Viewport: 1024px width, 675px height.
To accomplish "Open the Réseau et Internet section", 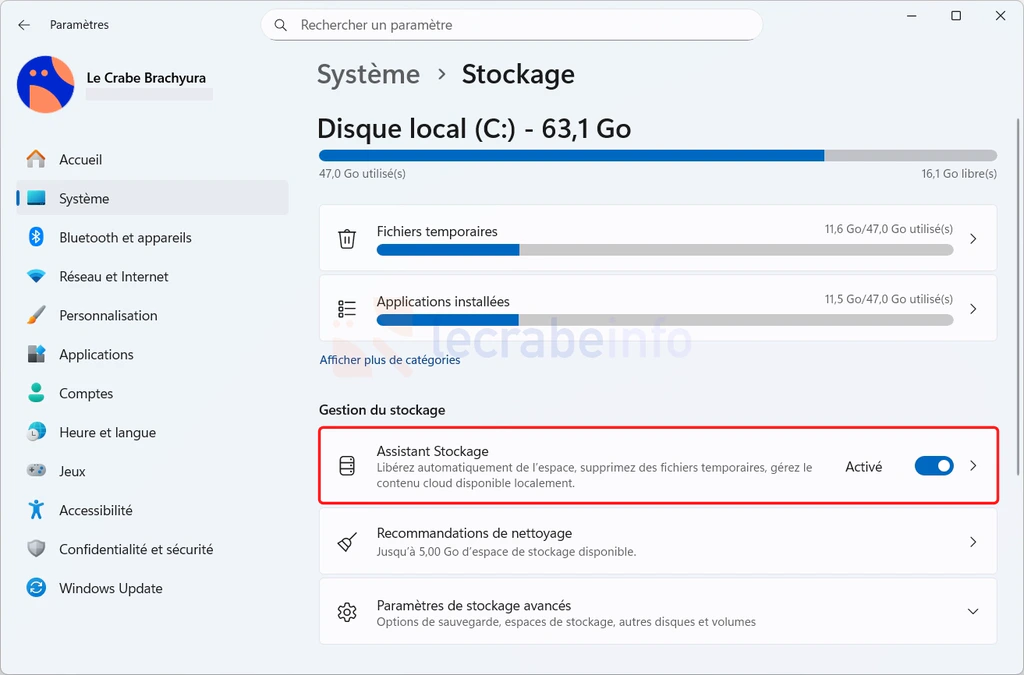I will tap(113, 276).
